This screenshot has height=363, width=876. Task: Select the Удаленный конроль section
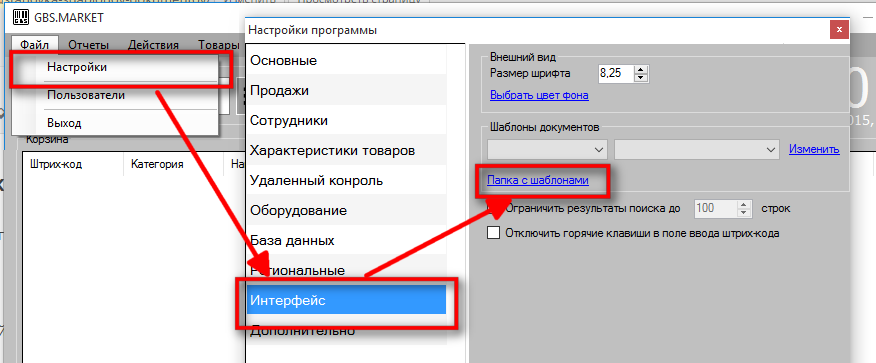point(346,180)
